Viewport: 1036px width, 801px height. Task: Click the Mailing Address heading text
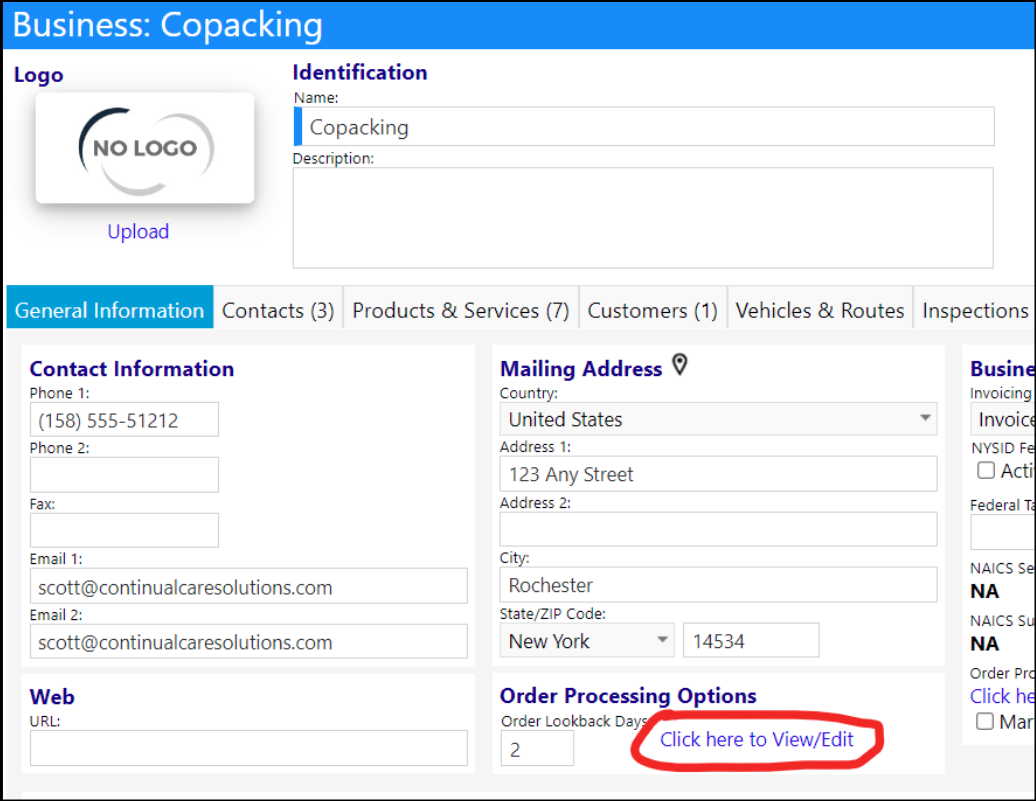581,369
